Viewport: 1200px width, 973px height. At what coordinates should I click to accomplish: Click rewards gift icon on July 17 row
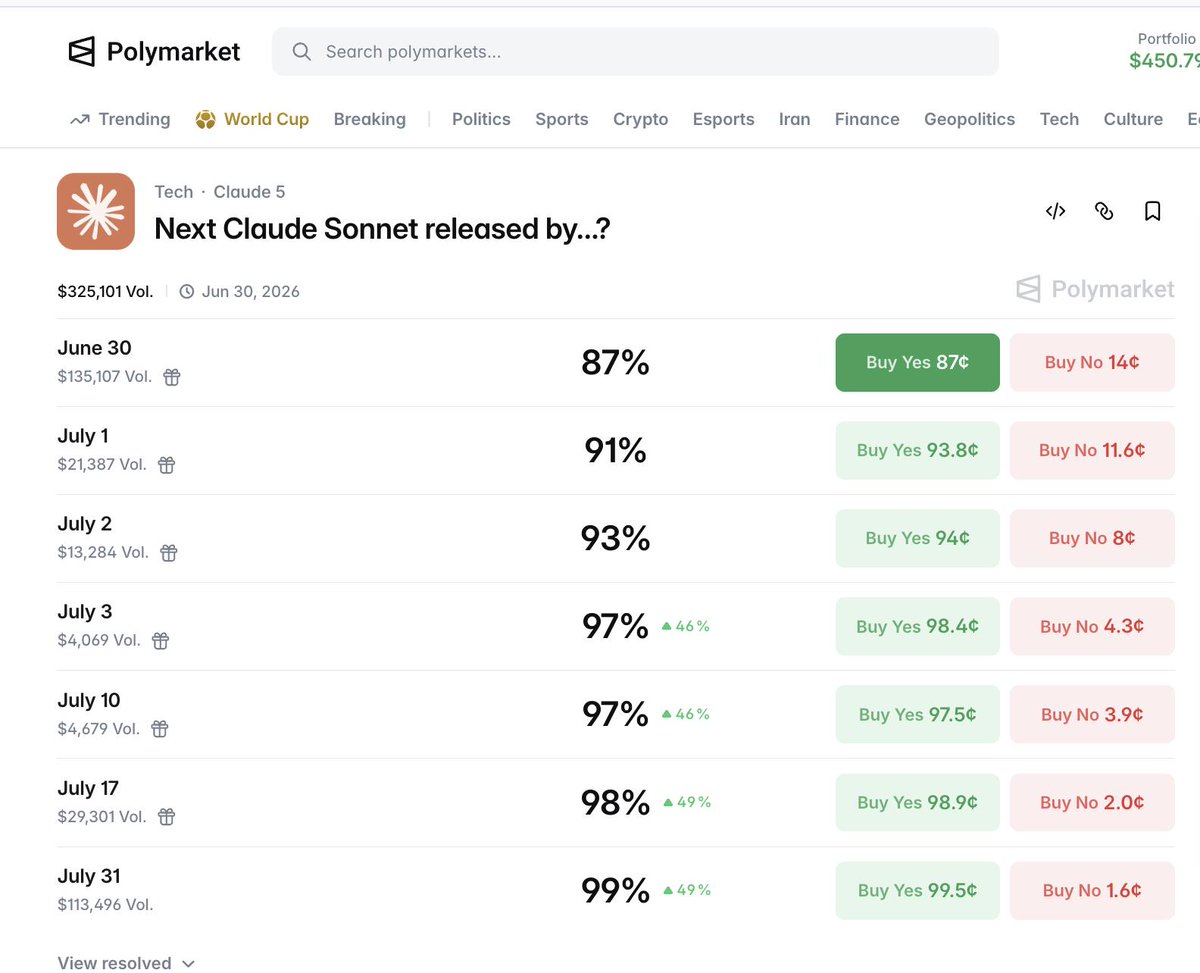pos(167,817)
